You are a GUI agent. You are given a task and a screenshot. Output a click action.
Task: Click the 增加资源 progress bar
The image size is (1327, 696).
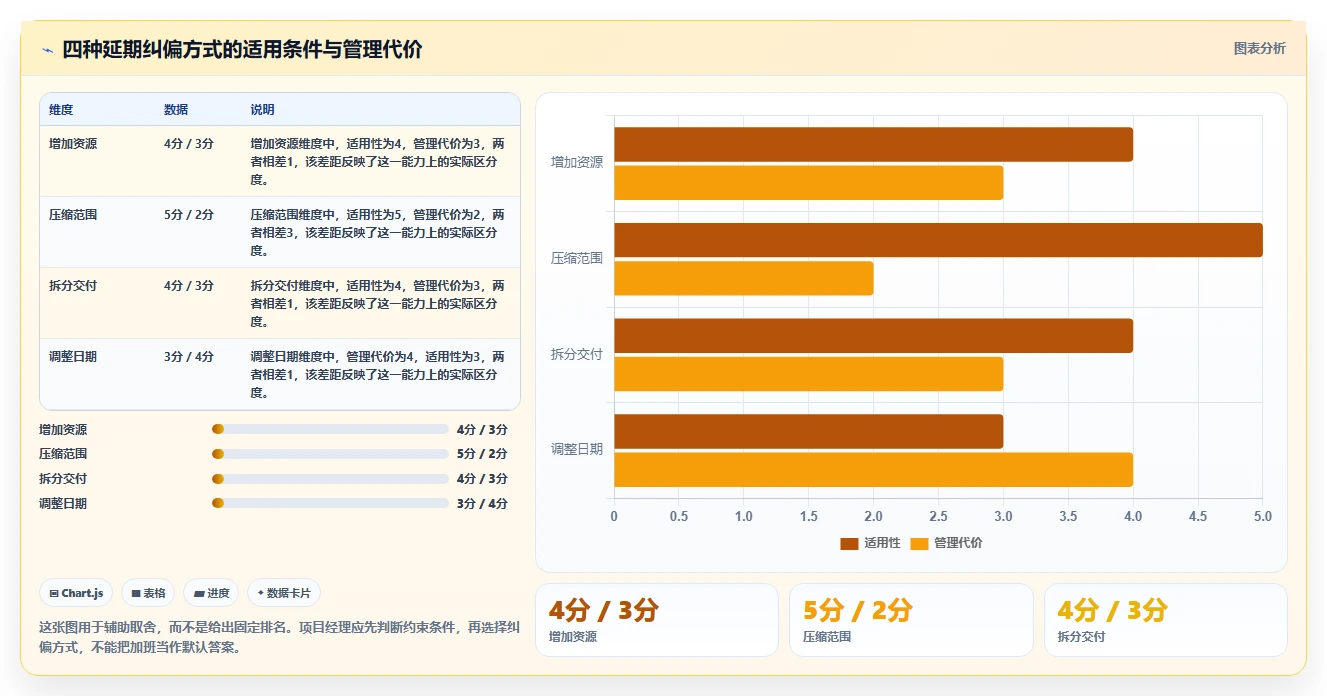(330, 429)
